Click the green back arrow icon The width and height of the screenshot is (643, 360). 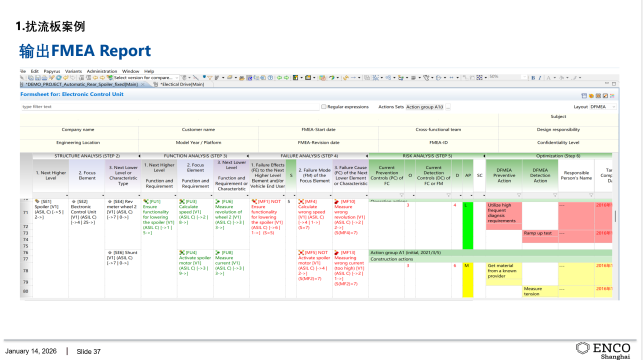pos(280,77)
